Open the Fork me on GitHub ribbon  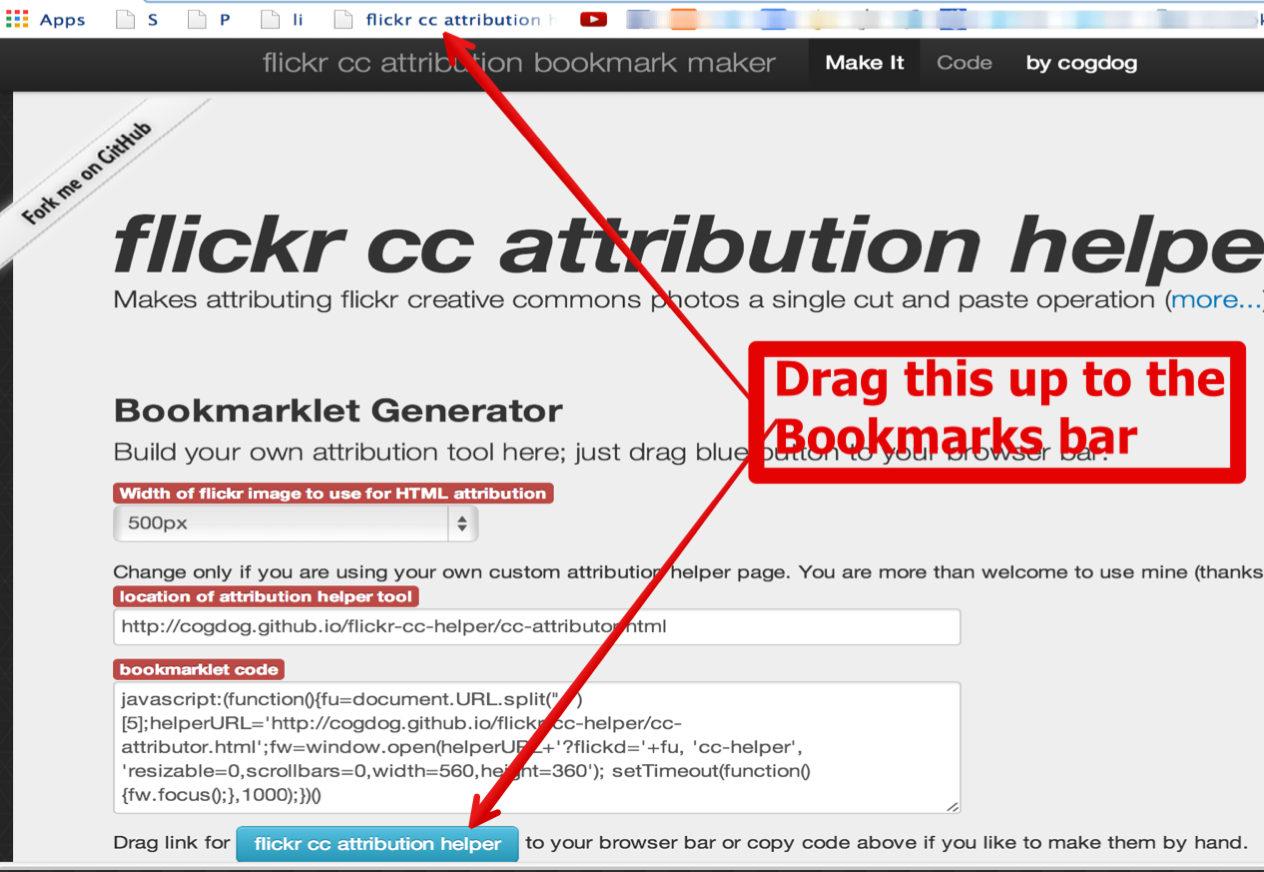(x=87, y=173)
